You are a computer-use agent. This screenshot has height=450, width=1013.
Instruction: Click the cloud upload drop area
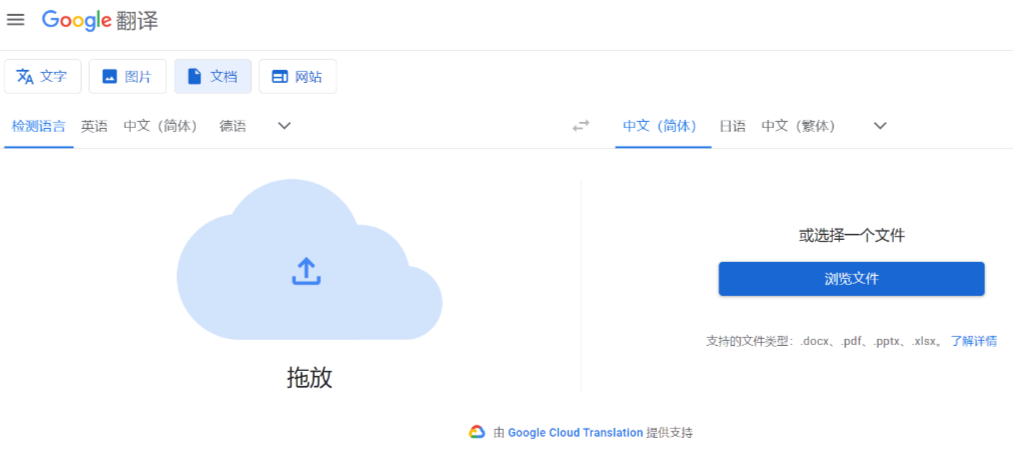tap(309, 260)
